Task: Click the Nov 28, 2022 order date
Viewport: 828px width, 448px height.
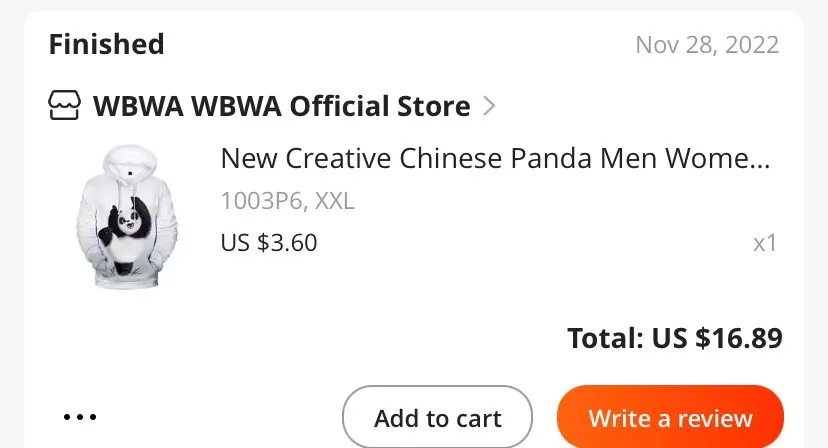Action: tap(707, 45)
